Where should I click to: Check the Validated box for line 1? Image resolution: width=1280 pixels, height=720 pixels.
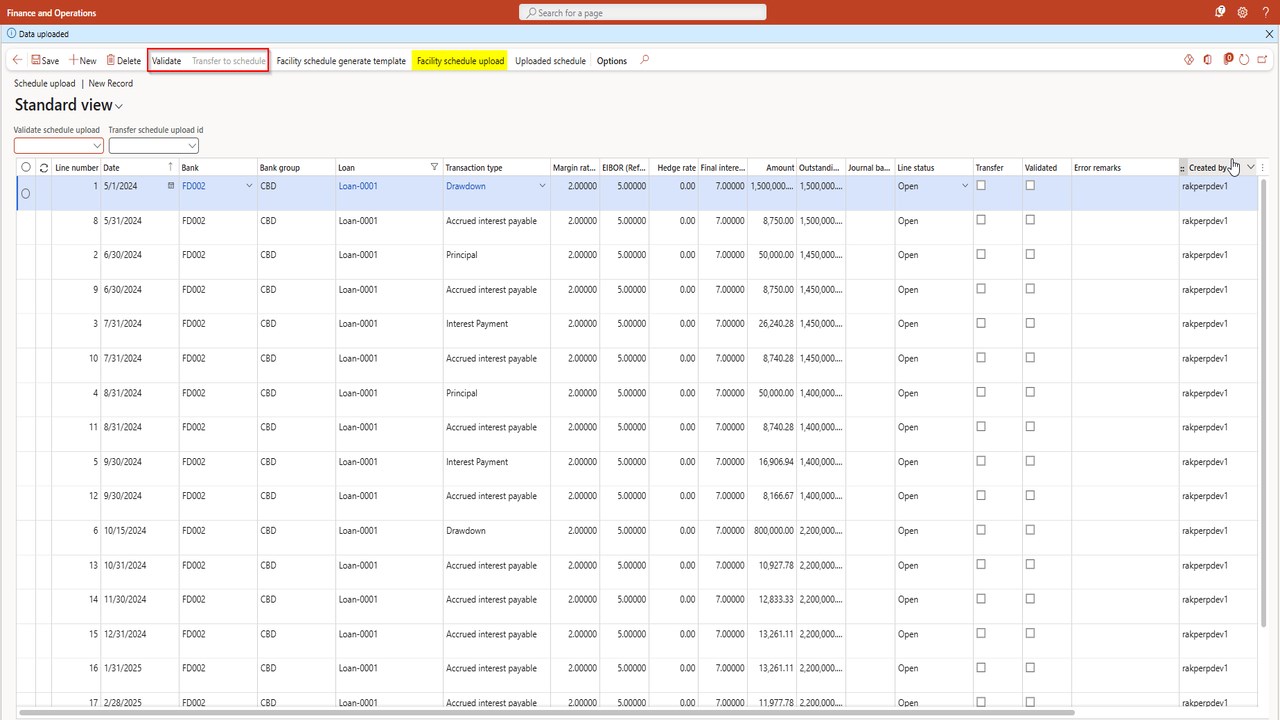click(x=1030, y=186)
